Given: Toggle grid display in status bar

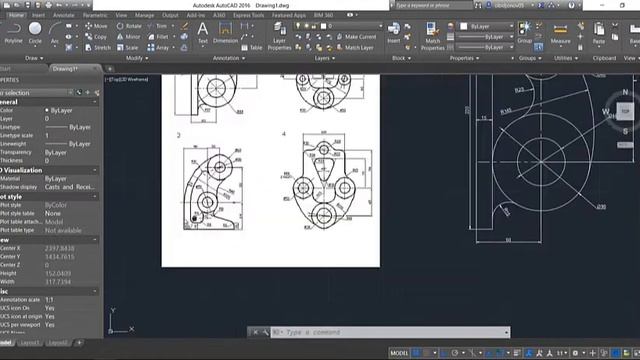Looking at the screenshot, I should pos(416,353).
